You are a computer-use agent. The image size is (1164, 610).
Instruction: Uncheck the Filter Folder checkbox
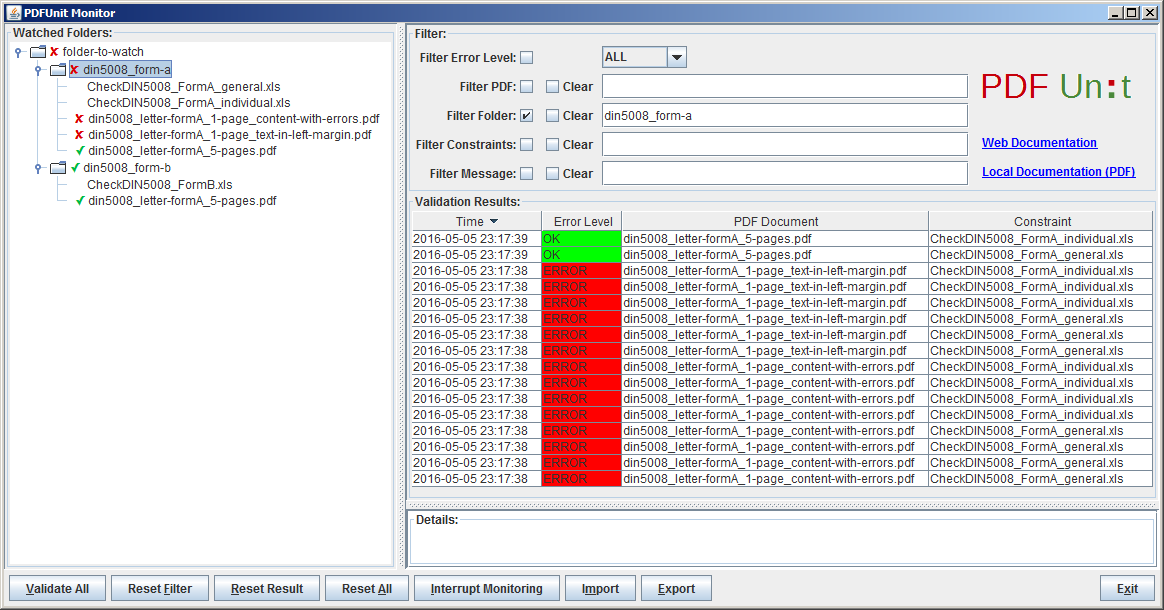click(x=526, y=116)
